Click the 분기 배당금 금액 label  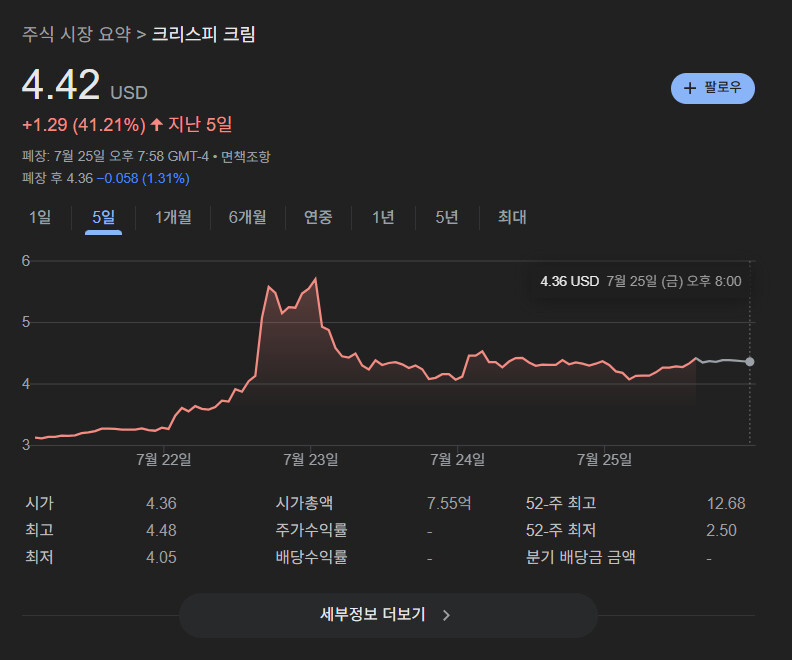580,557
